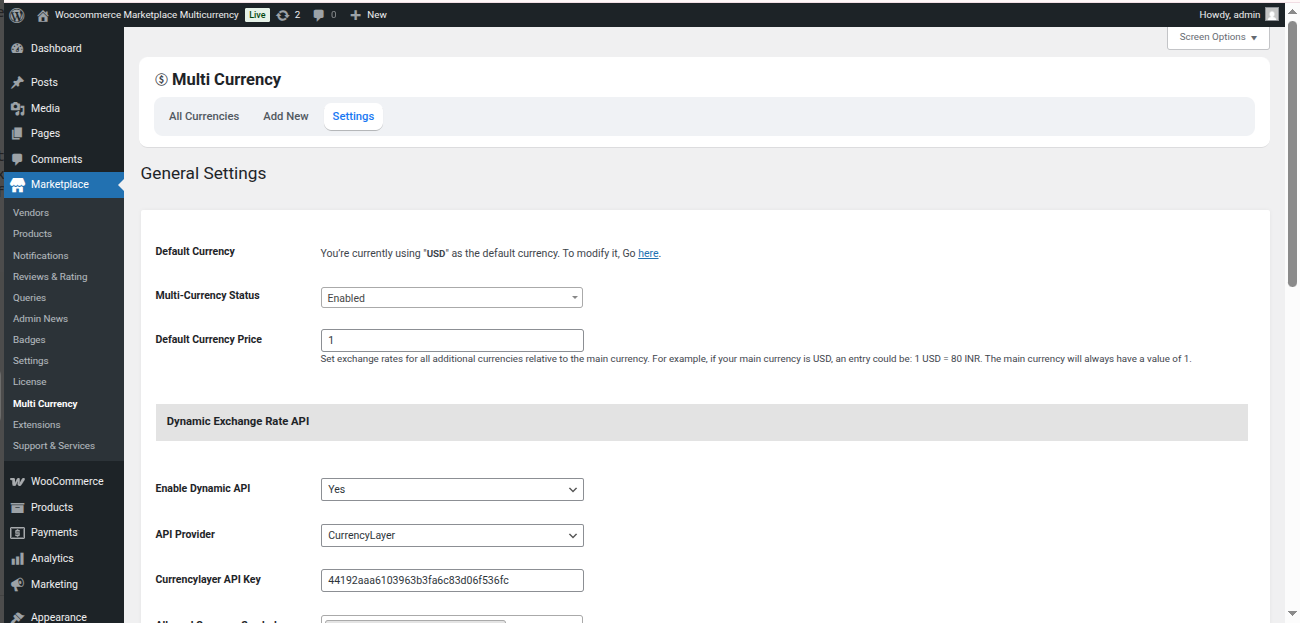
Task: Open the Multi-Currency Status dropdown
Action: (451, 298)
